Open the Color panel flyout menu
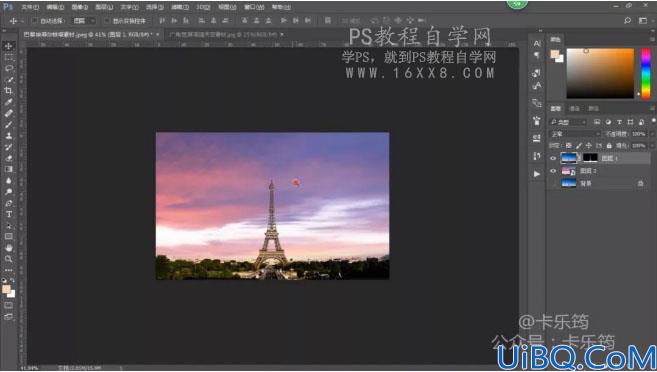The image size is (657, 372). coord(653,39)
